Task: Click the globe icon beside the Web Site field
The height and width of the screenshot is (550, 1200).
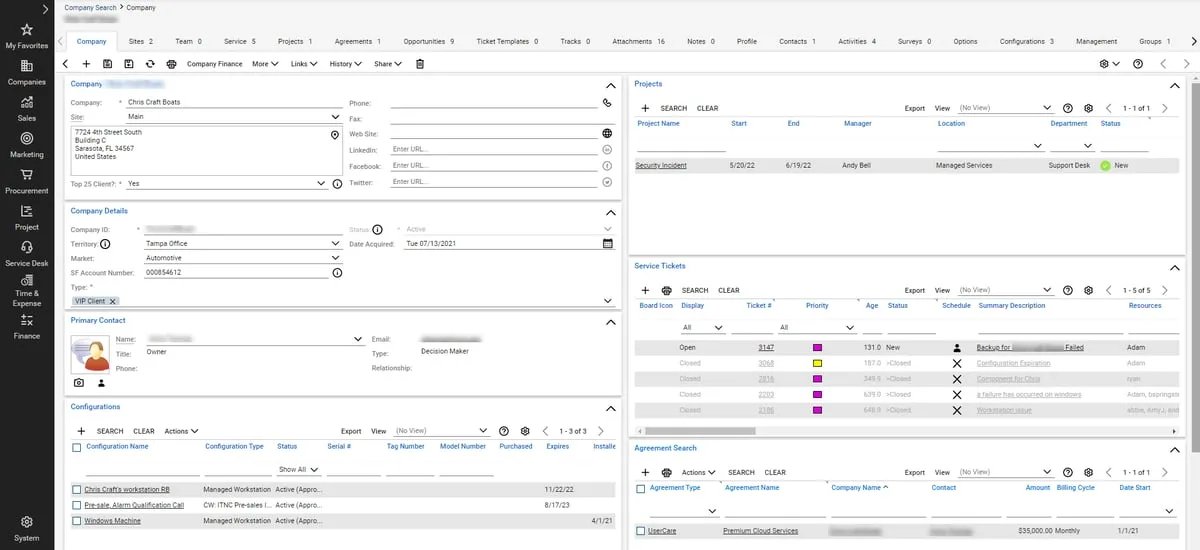Action: 607,133
